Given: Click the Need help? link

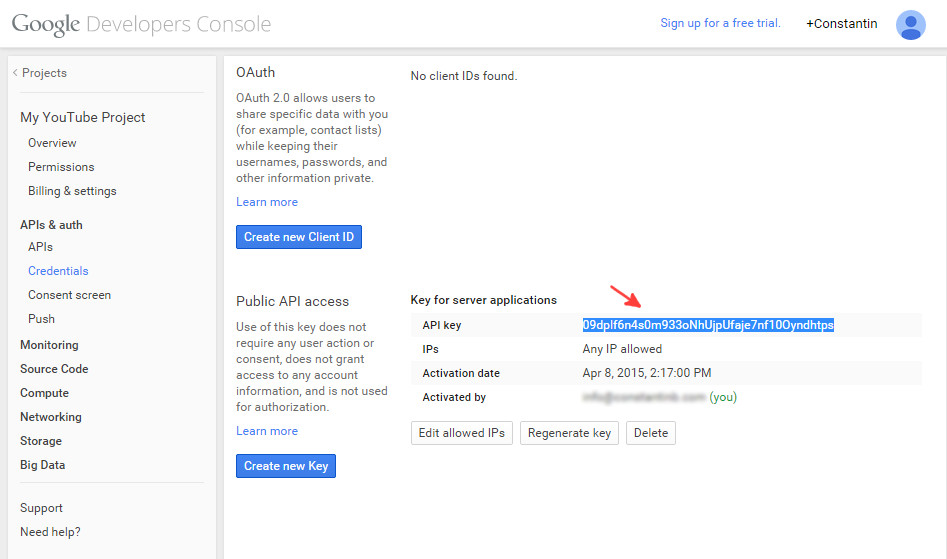Looking at the screenshot, I should click(50, 532).
